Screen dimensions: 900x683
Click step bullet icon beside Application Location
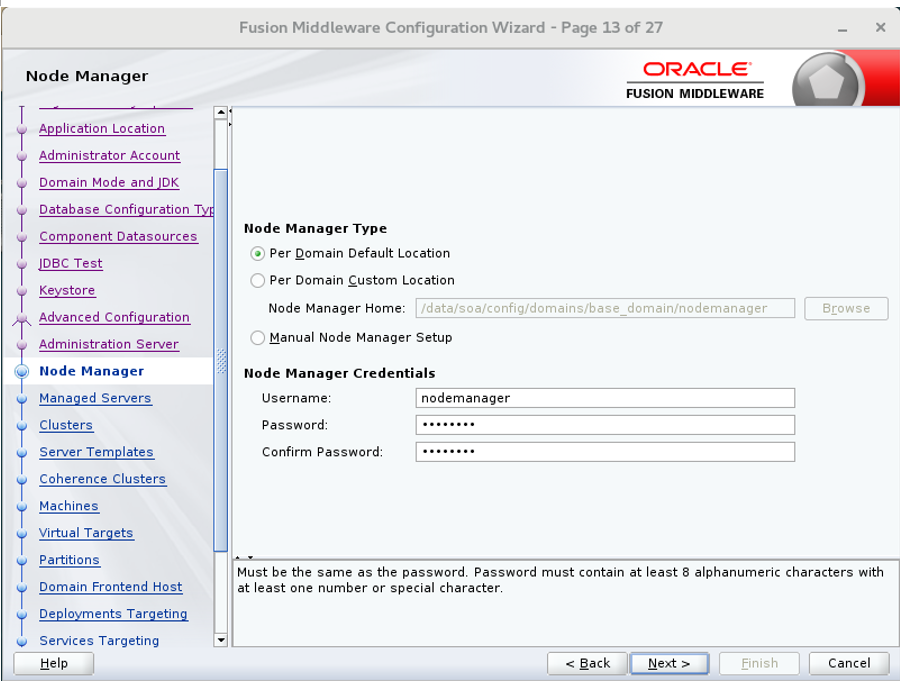22,129
